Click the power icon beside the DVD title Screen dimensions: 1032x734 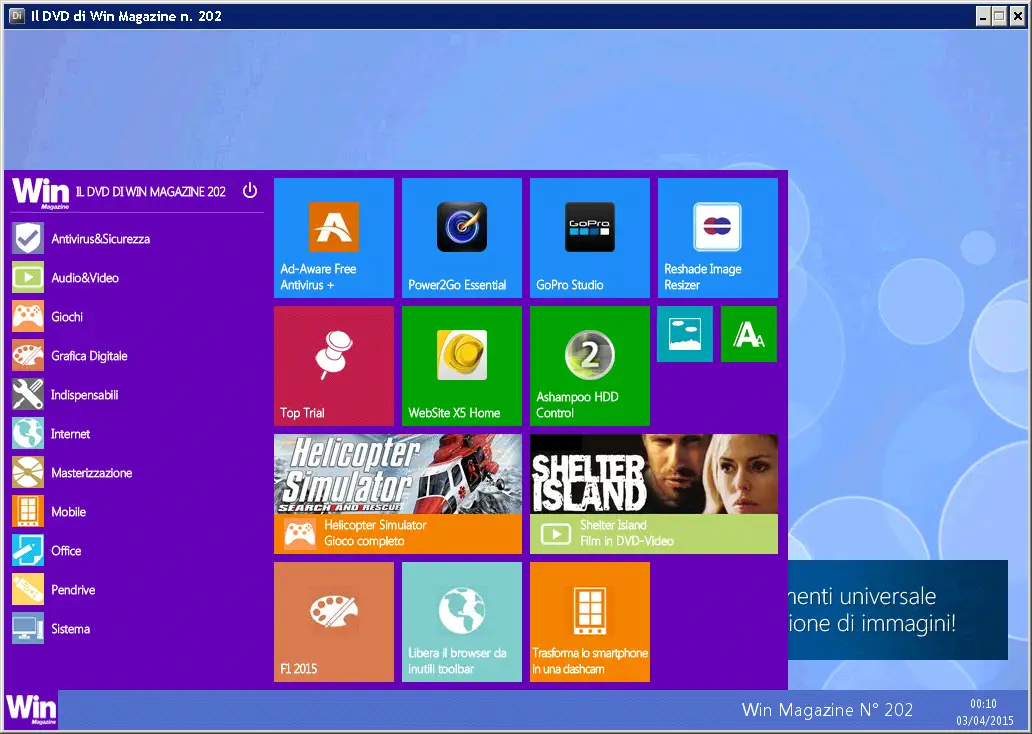point(249,190)
